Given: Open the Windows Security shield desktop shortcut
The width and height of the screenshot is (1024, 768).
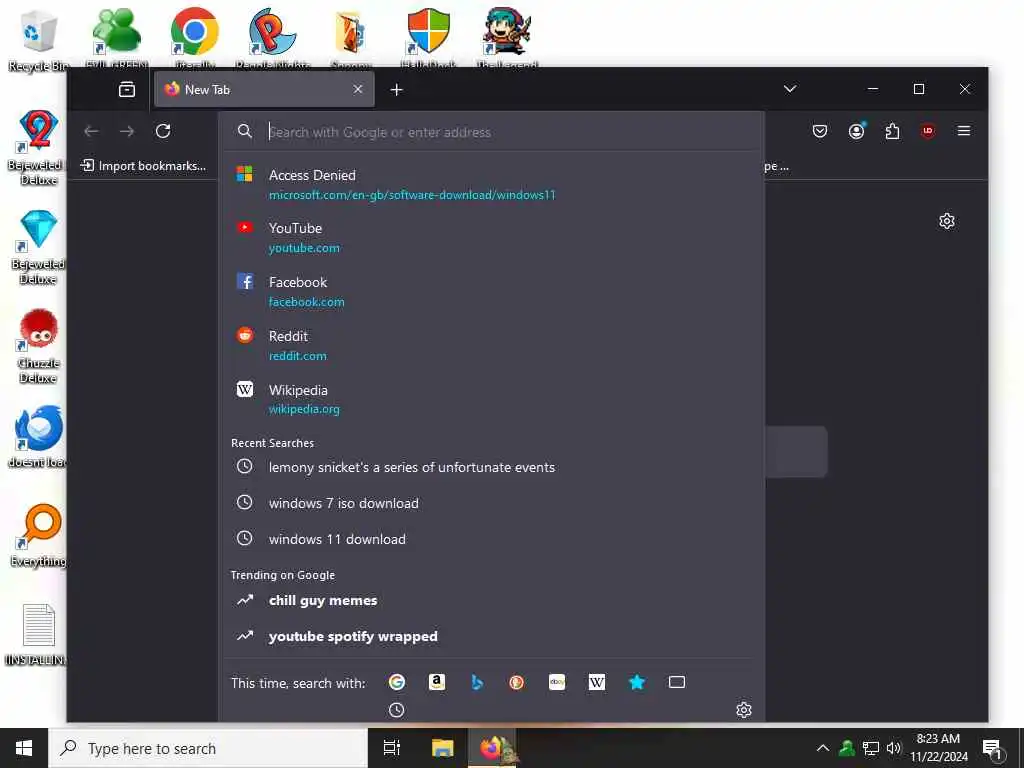Looking at the screenshot, I should pos(428,36).
